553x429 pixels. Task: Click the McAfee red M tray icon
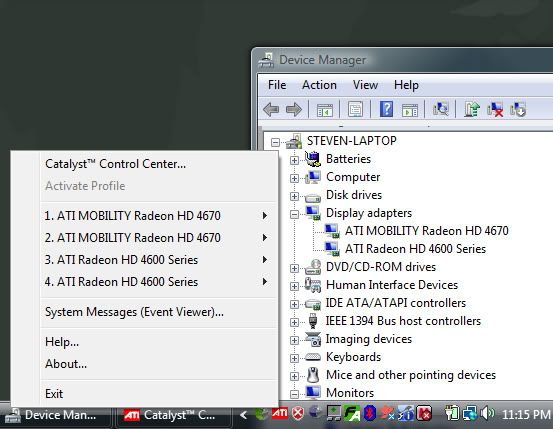coord(424,413)
